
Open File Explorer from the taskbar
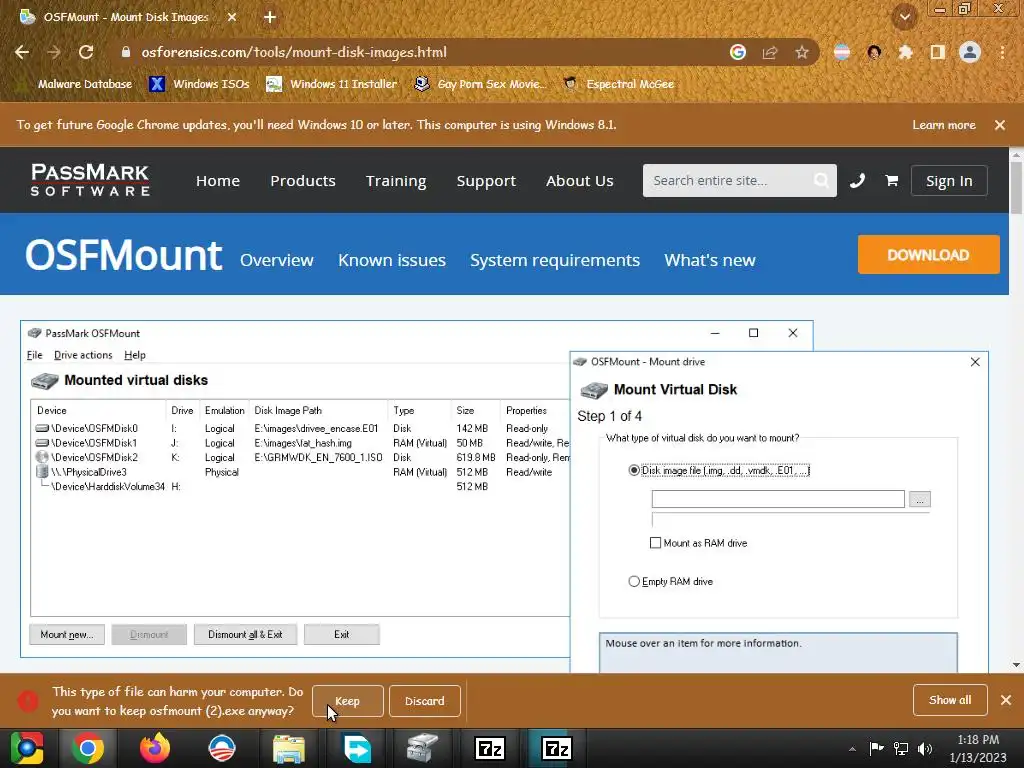click(289, 748)
